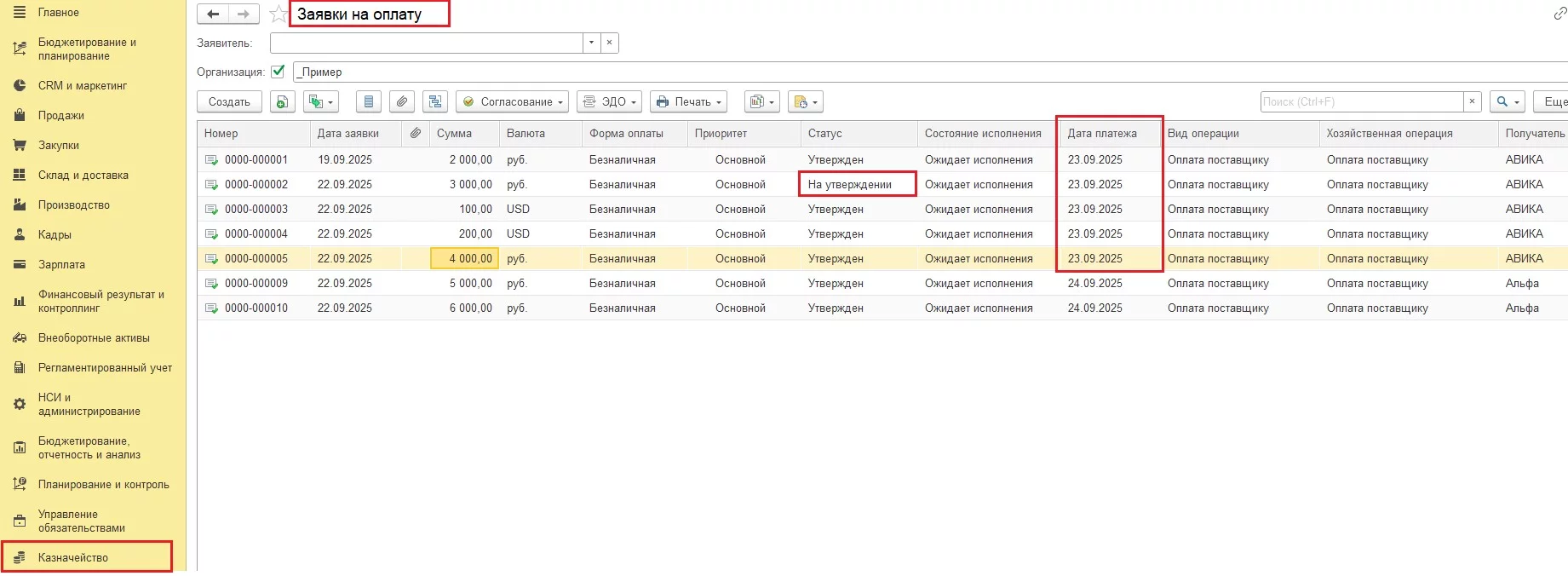The width and height of the screenshot is (1568, 576).
Task: Open Планирование и контроль section
Action: [103, 484]
